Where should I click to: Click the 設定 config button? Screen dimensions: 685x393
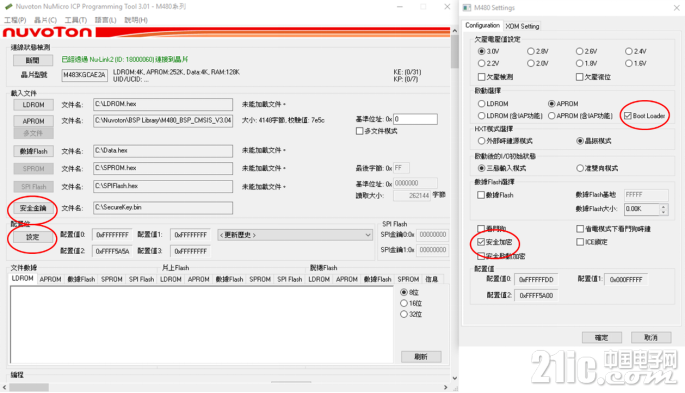point(33,237)
